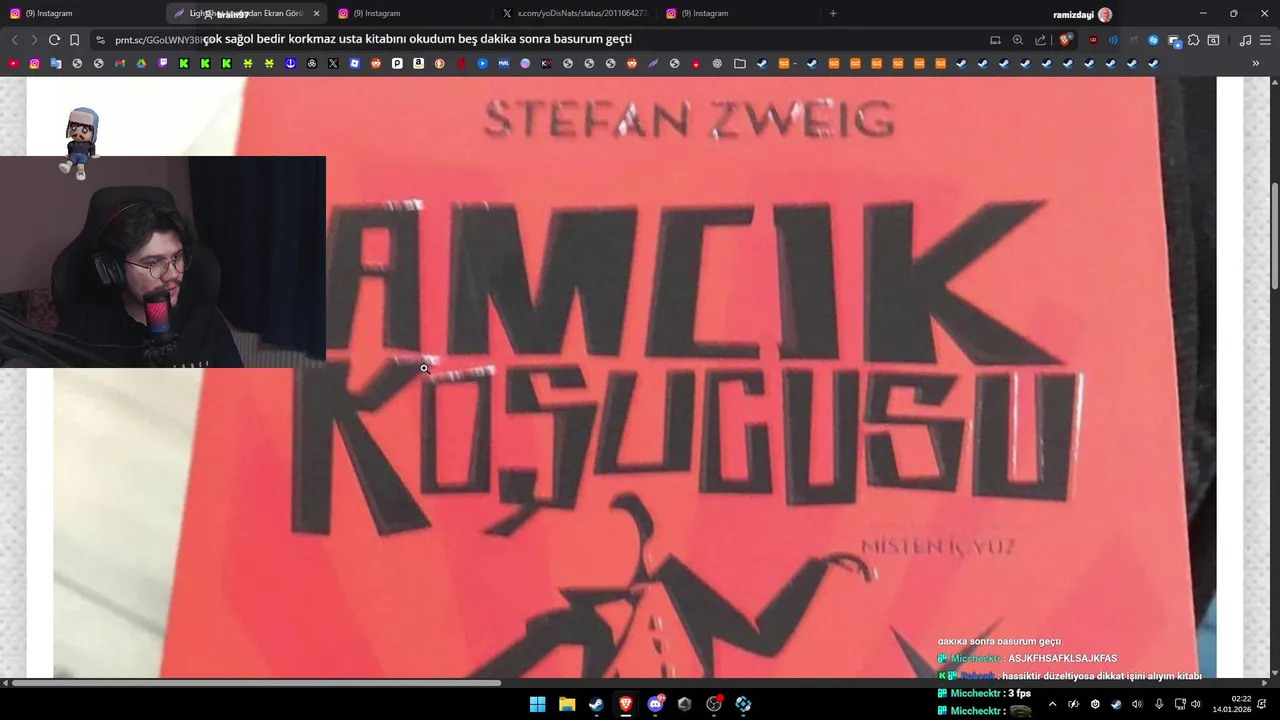Screen dimensions: 1280x720
Task: Open the bookmarks folder icon
Action: point(739,63)
